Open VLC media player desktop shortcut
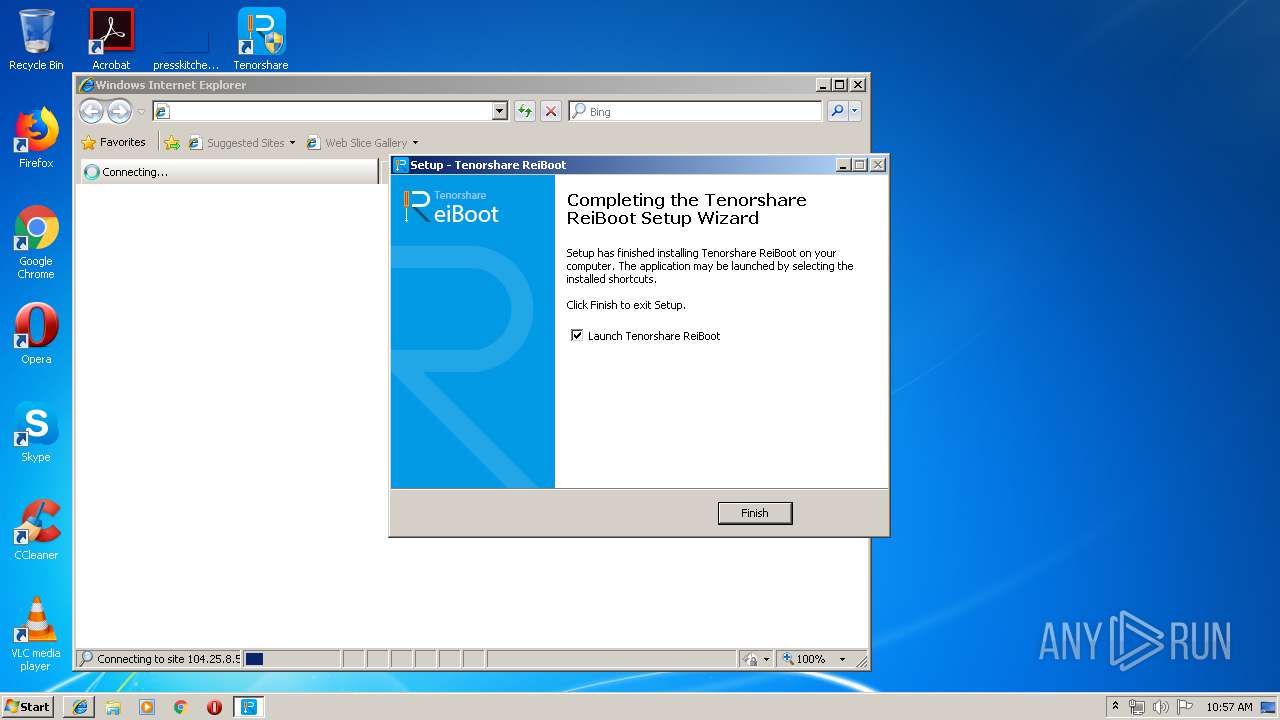The height and width of the screenshot is (720, 1280). (36, 634)
